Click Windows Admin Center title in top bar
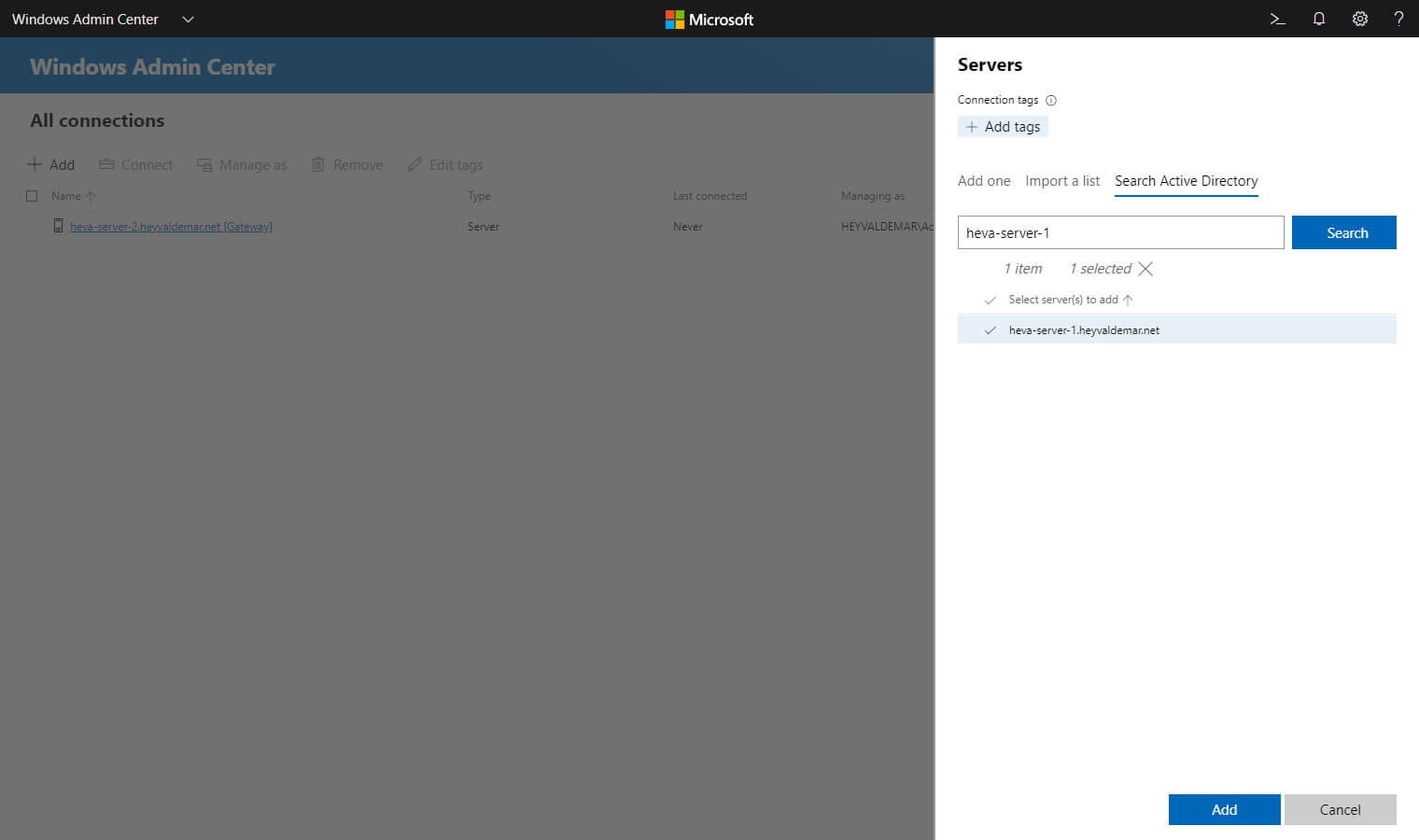This screenshot has width=1419, height=840. (85, 20)
